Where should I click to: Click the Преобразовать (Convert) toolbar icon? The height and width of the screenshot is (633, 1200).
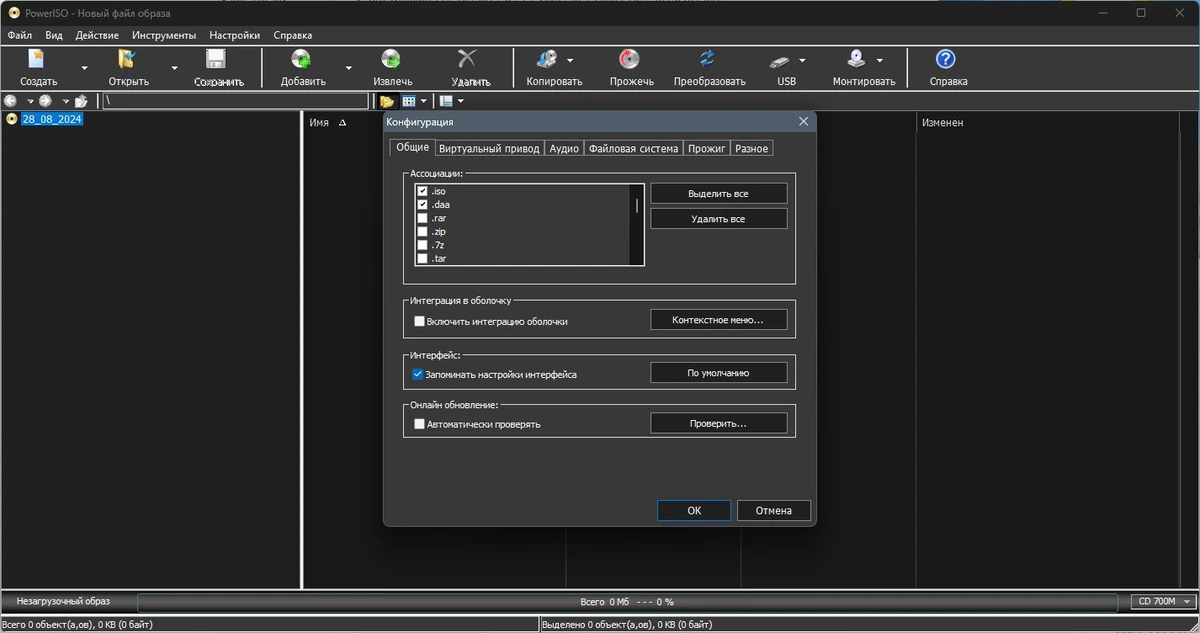click(708, 60)
